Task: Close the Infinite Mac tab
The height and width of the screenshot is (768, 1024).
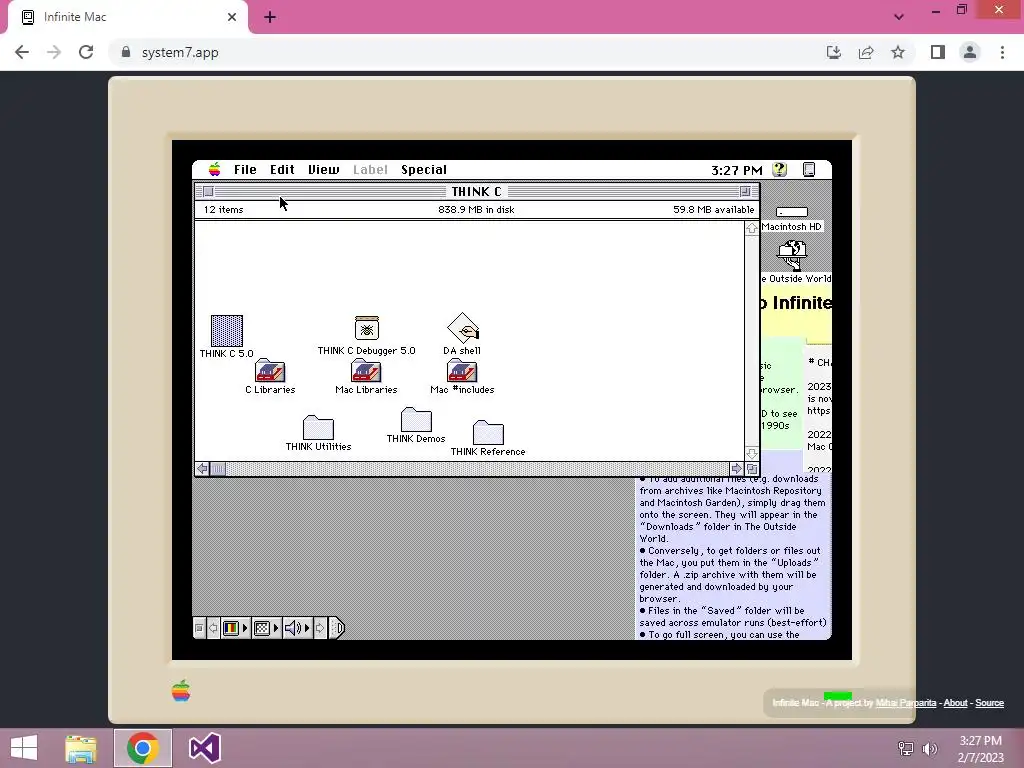Action: 232,17
